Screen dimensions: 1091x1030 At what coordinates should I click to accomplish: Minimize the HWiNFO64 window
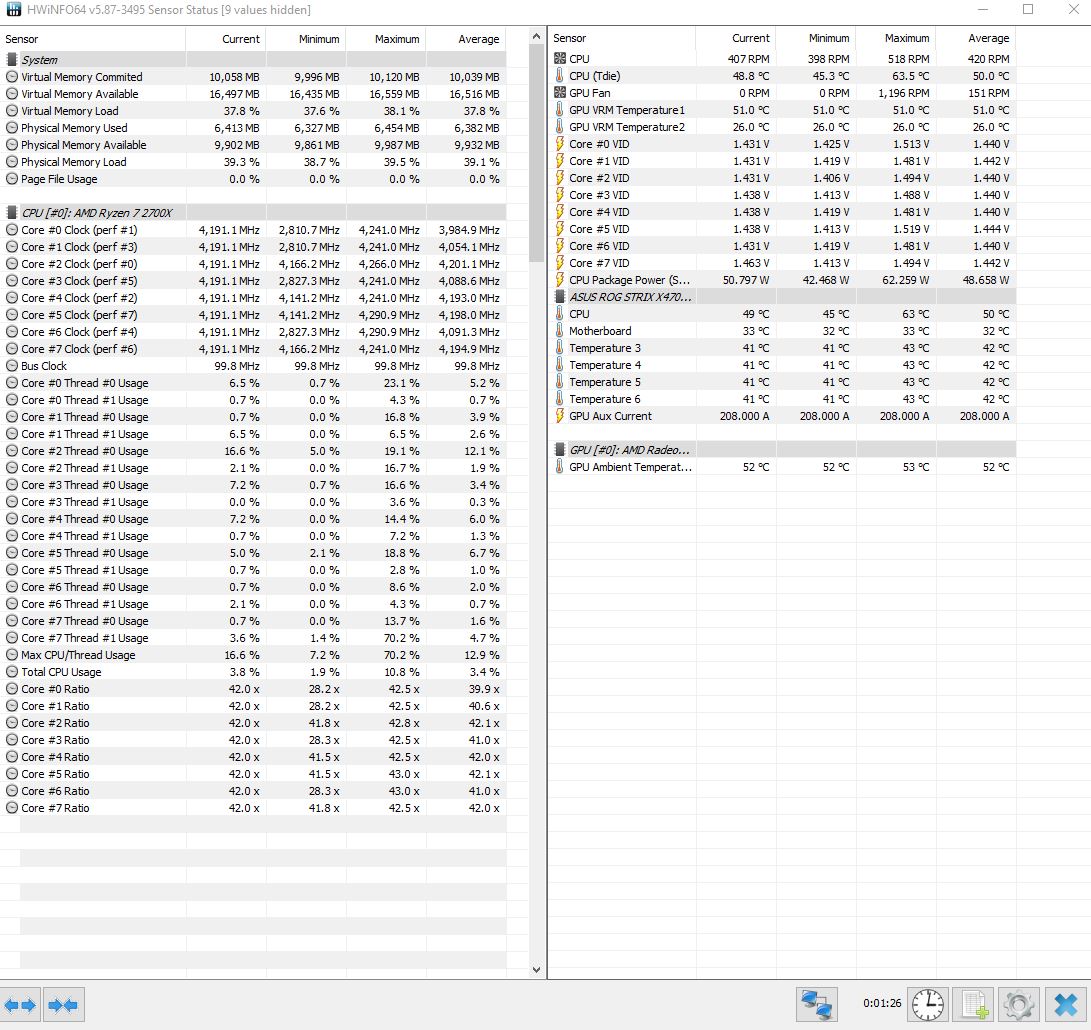tap(983, 9)
